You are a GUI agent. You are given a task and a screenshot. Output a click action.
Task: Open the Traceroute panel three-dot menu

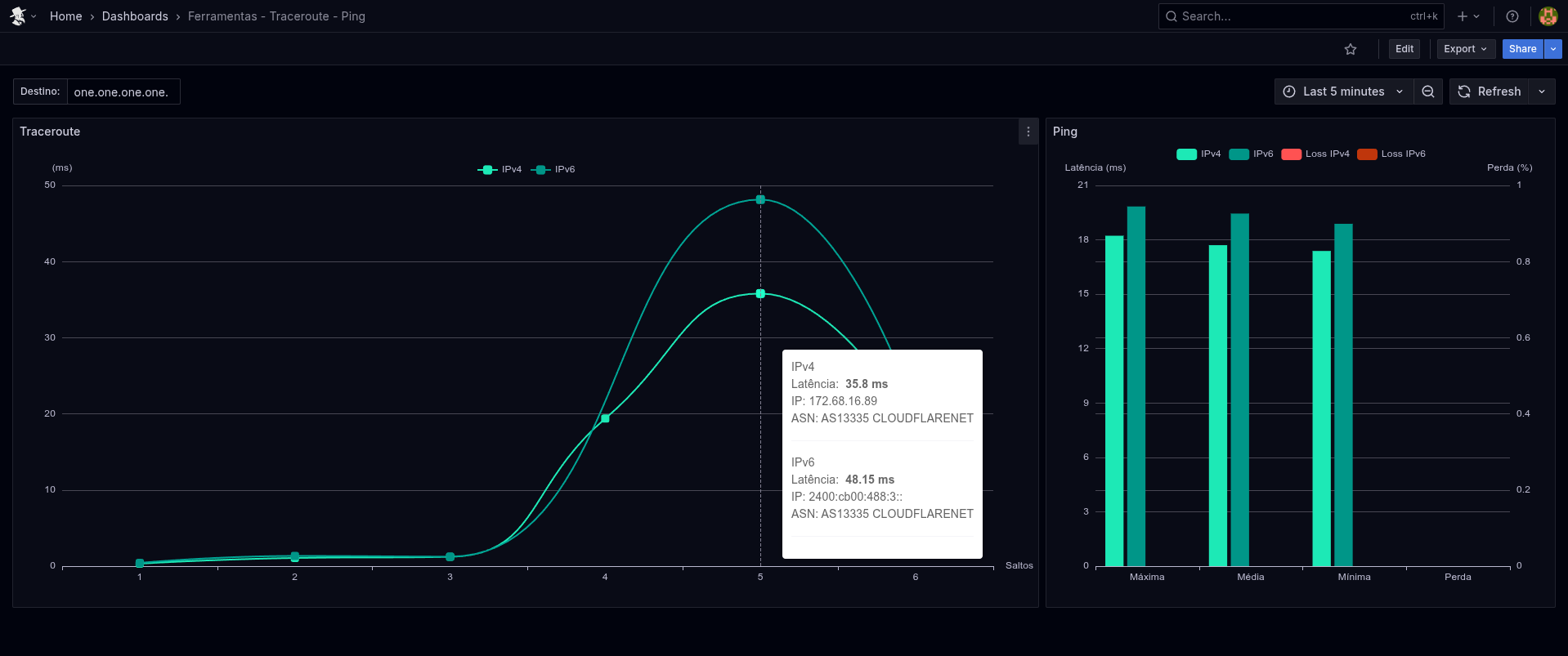tap(1028, 132)
